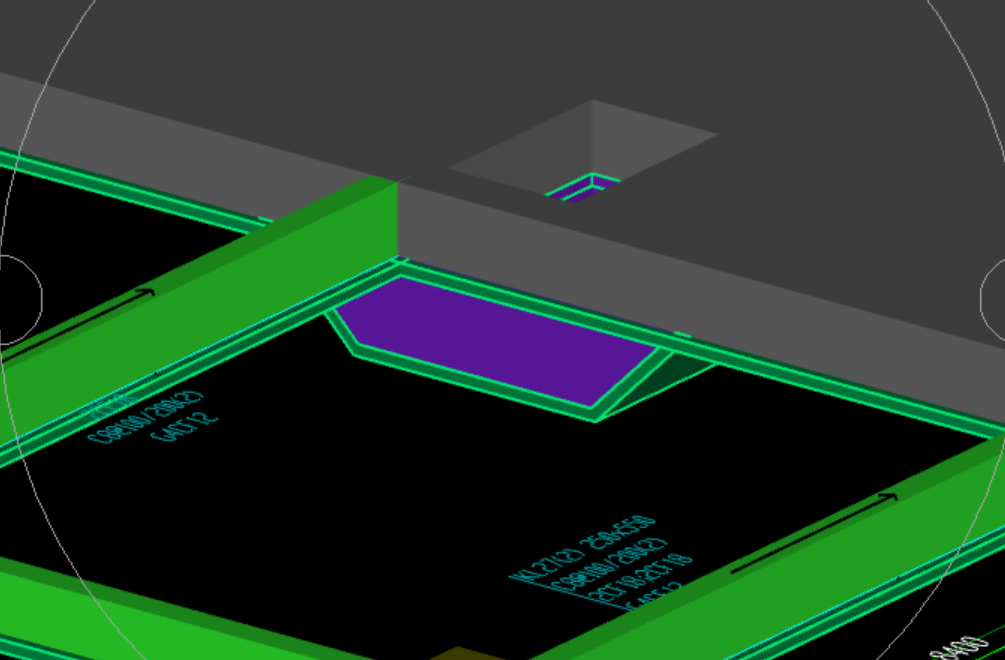Click the orbit circle handle on the right edge
Image resolution: width=1005 pixels, height=660 pixels.
pyautogui.click(x=993, y=299)
